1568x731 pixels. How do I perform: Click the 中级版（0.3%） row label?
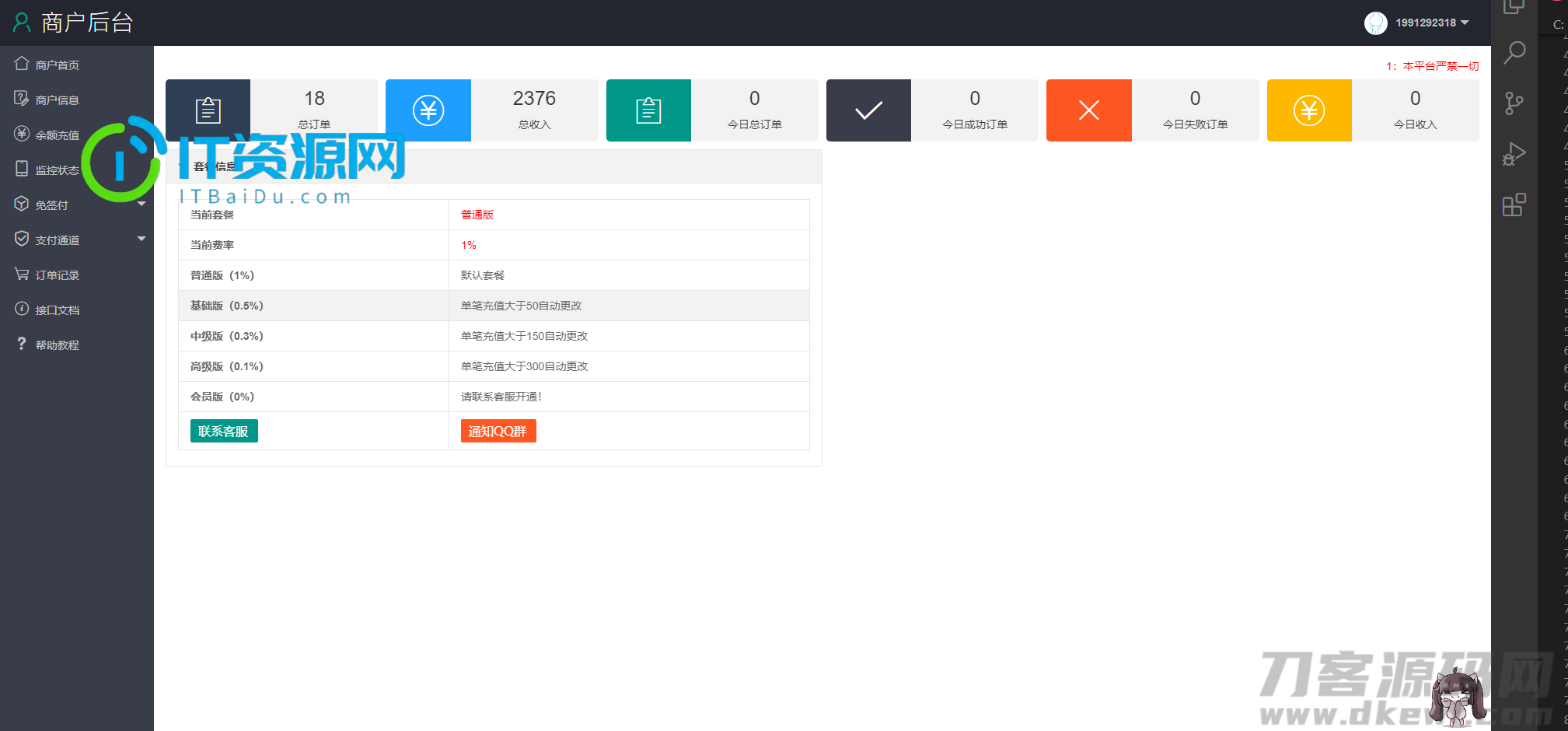[x=227, y=336]
